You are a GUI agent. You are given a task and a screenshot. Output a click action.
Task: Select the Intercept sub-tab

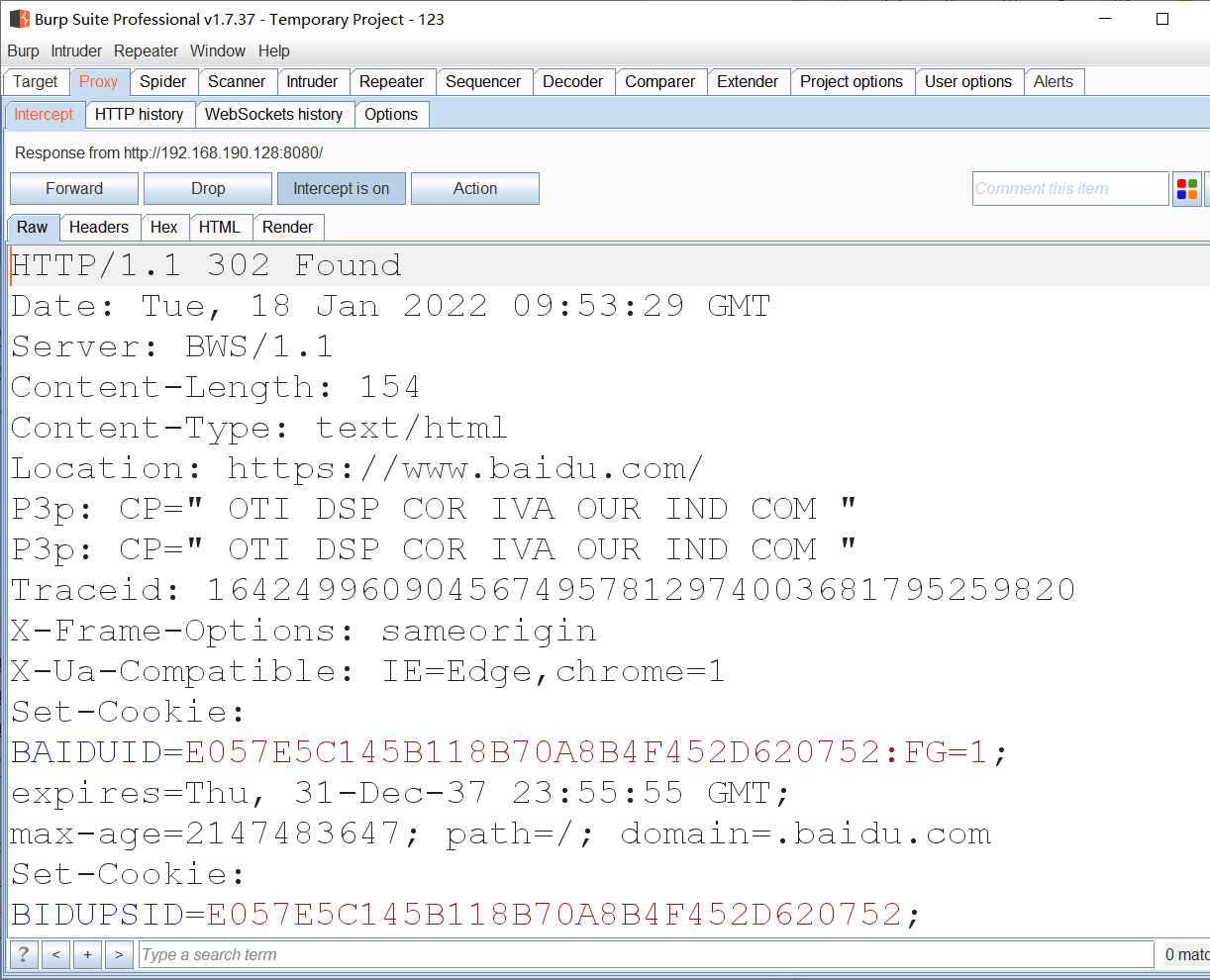click(44, 115)
